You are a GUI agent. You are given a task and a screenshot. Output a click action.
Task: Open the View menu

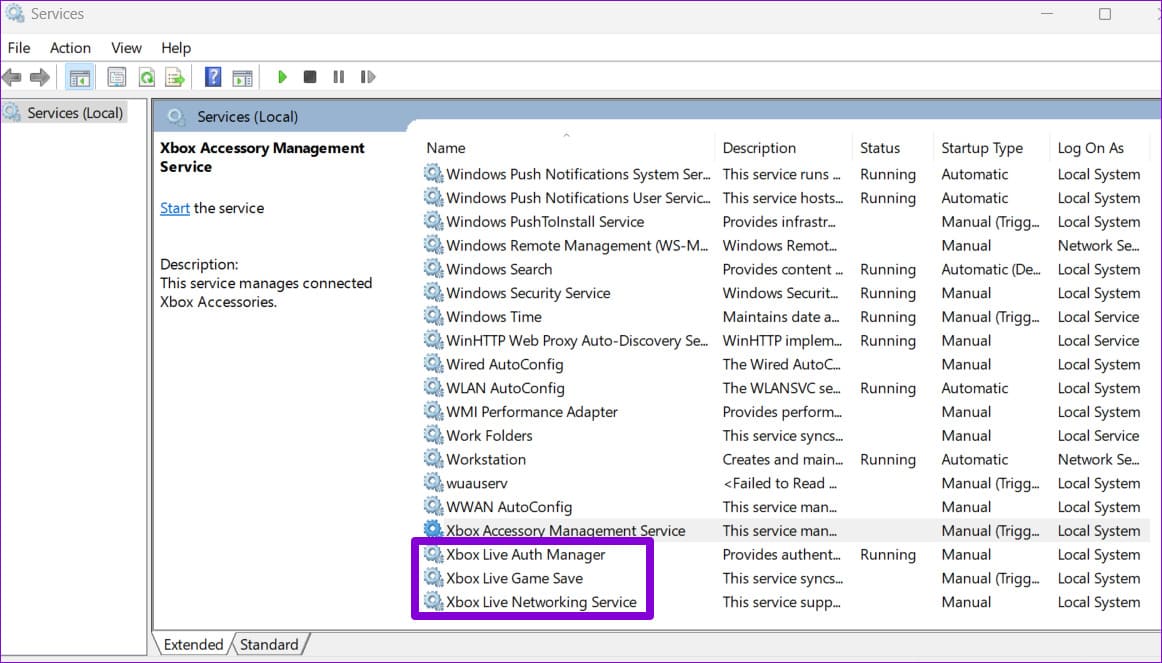click(126, 48)
